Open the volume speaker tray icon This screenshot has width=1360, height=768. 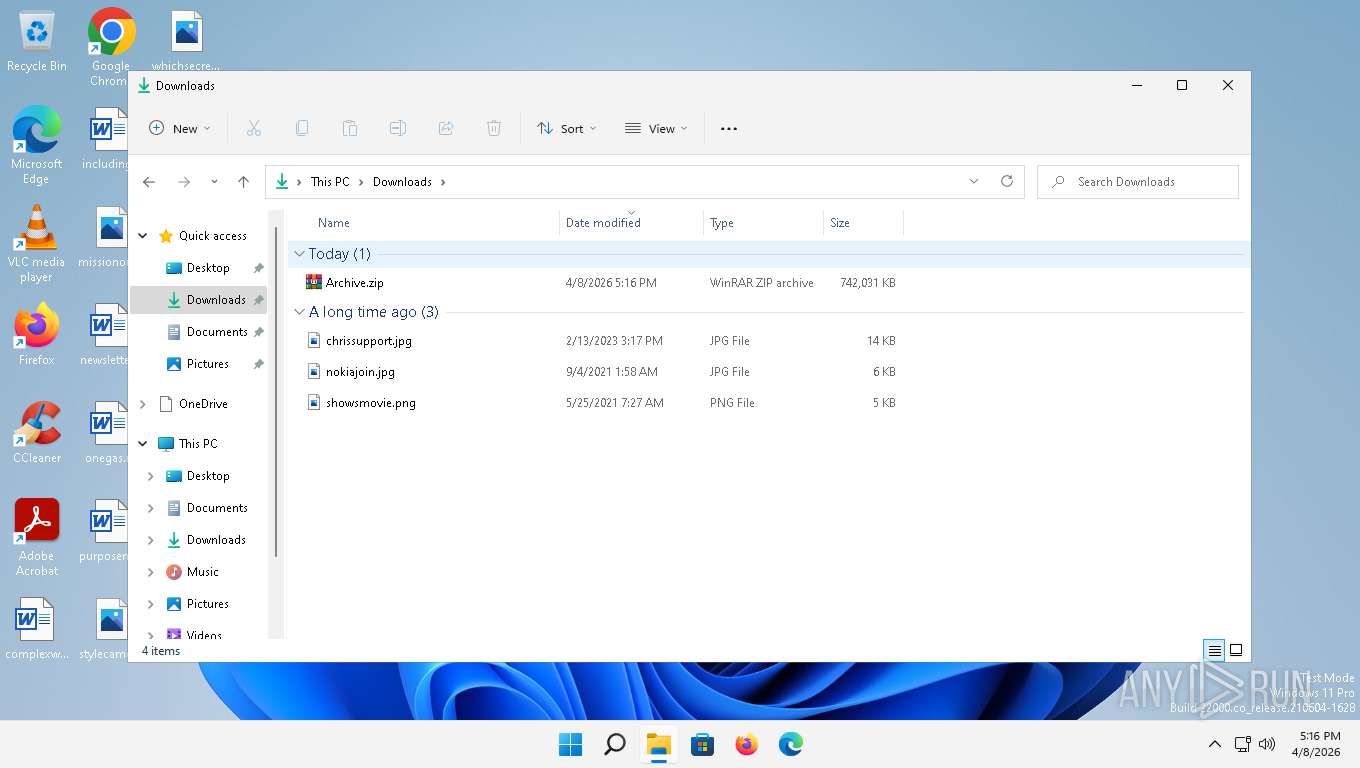[x=1267, y=744]
